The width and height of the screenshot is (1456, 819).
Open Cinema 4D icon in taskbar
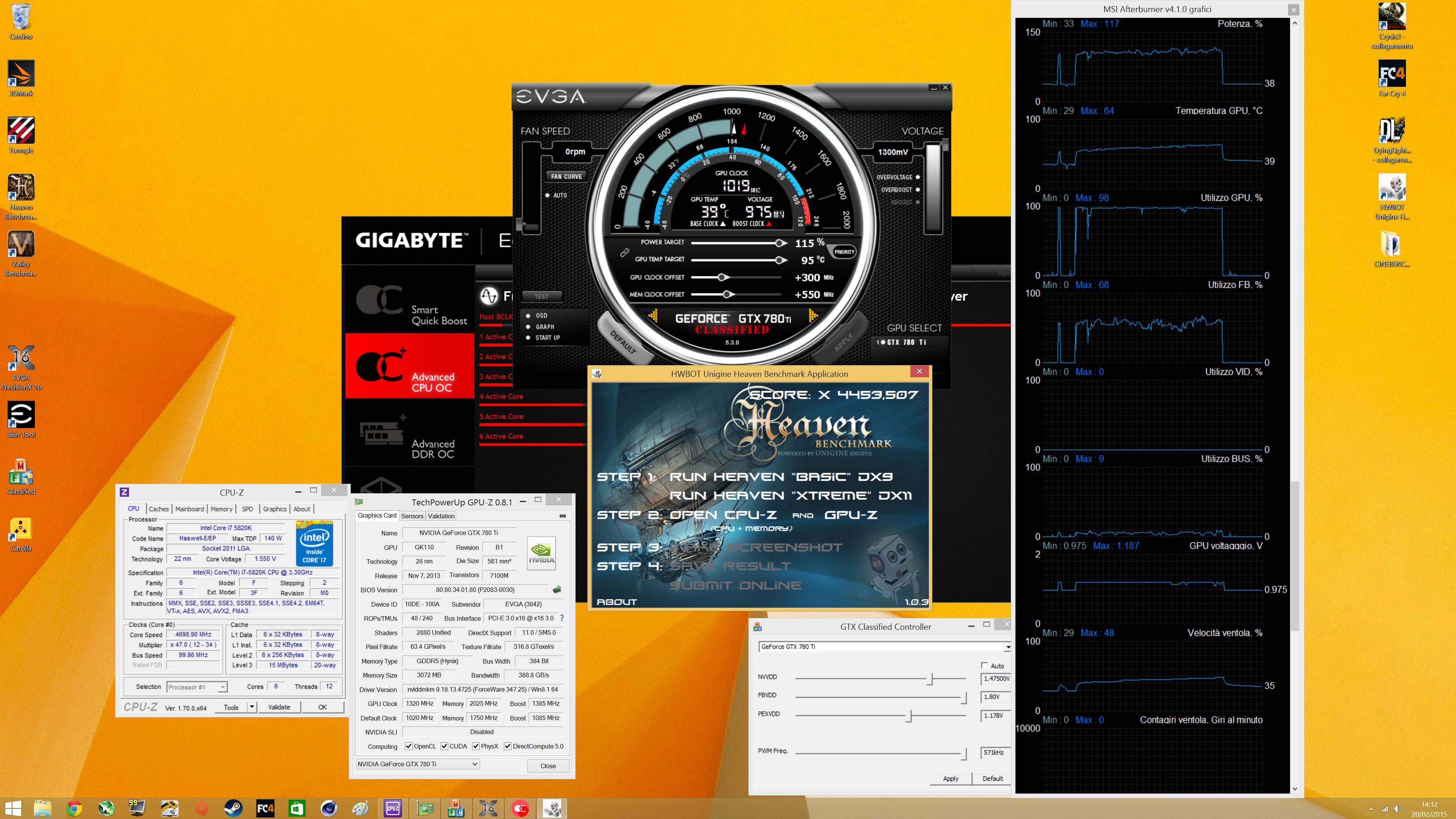(x=328, y=808)
